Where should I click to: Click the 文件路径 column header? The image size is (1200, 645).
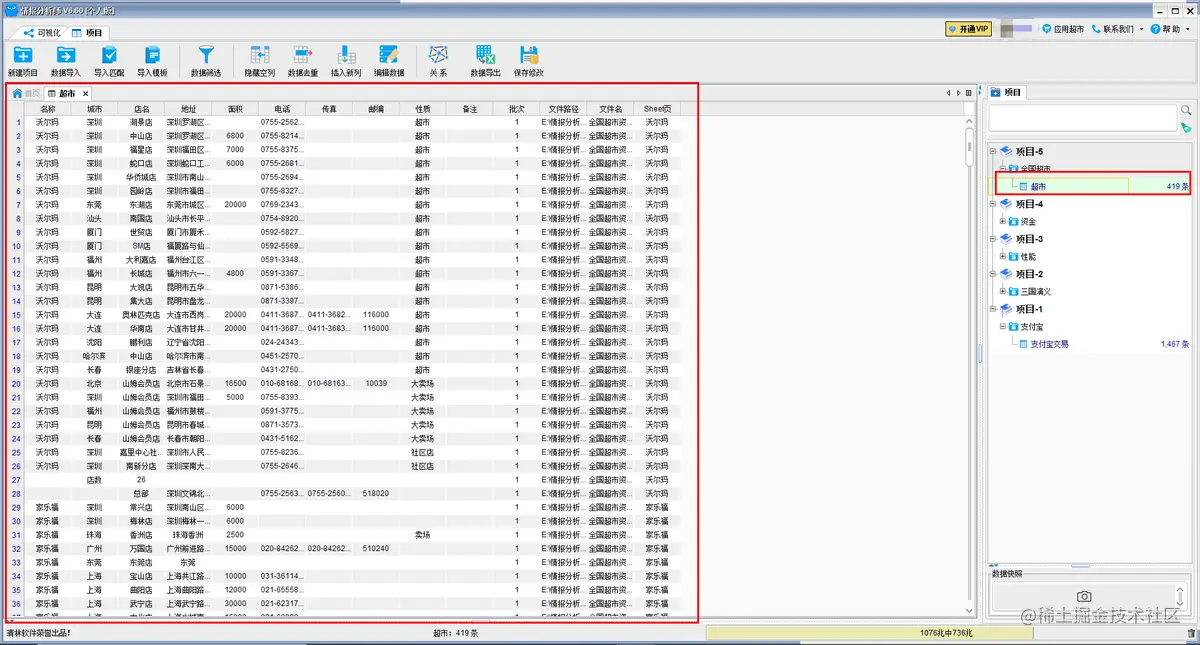tap(564, 108)
